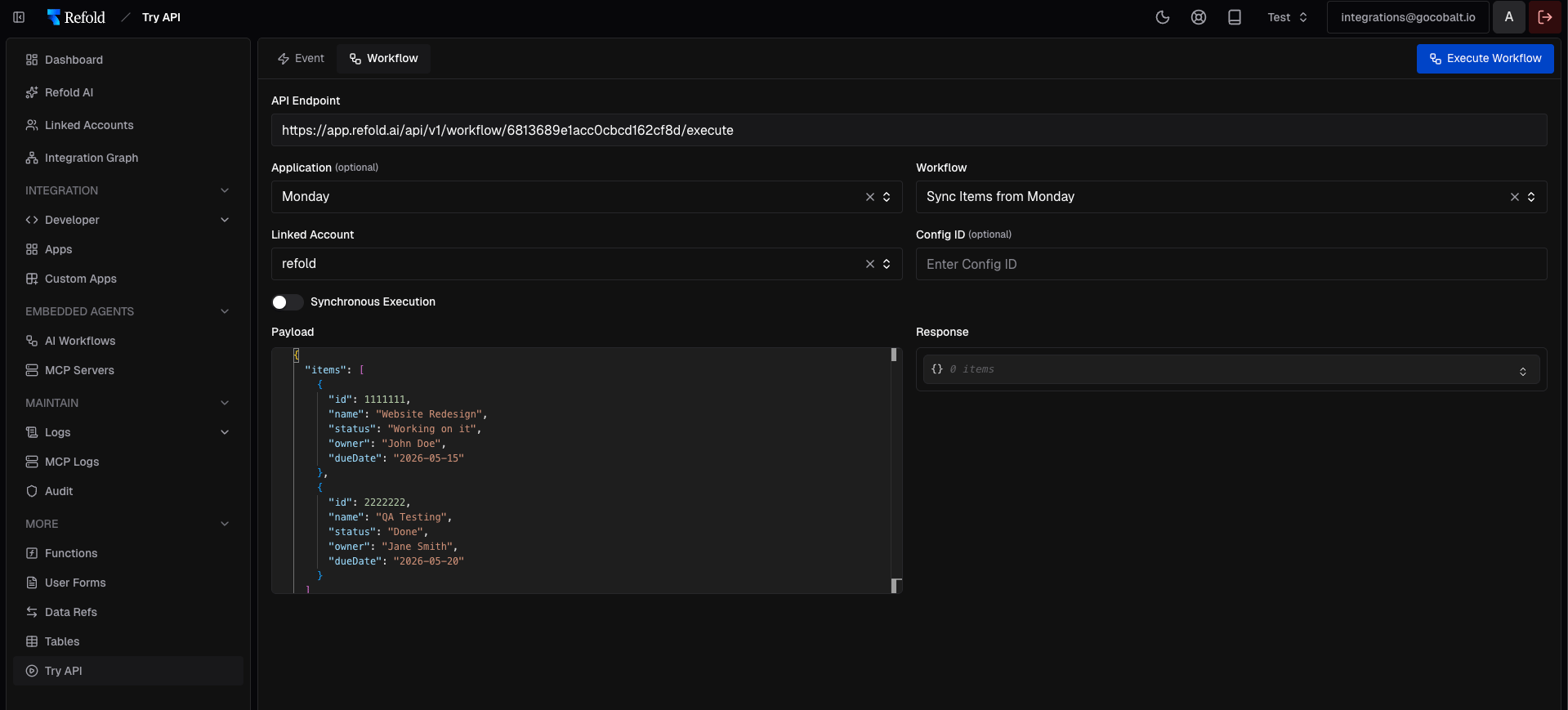Viewport: 1568px width, 710px height.
Task: Collapse the MAINTAIN section
Action: (x=225, y=403)
